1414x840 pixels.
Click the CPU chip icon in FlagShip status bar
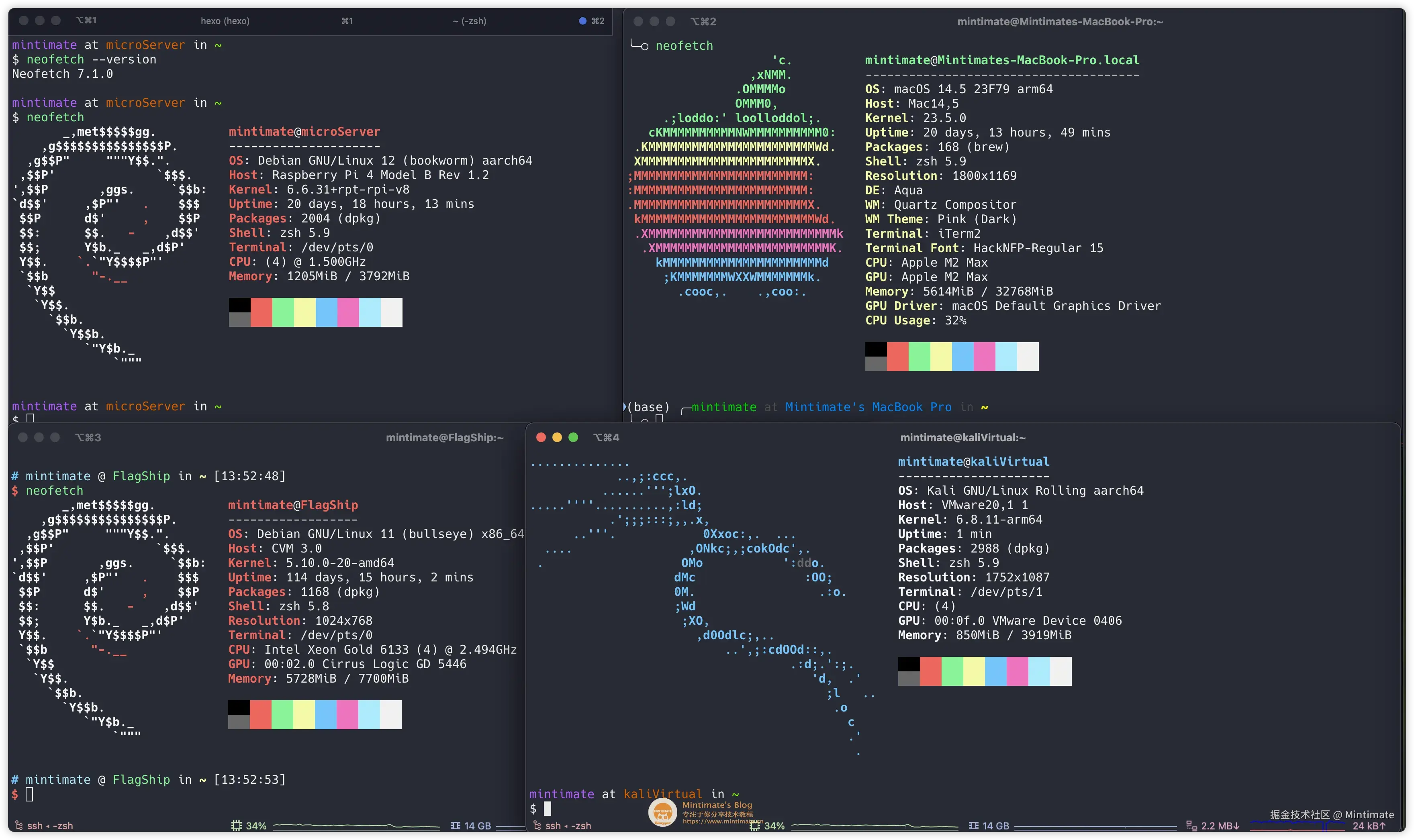(x=236, y=826)
